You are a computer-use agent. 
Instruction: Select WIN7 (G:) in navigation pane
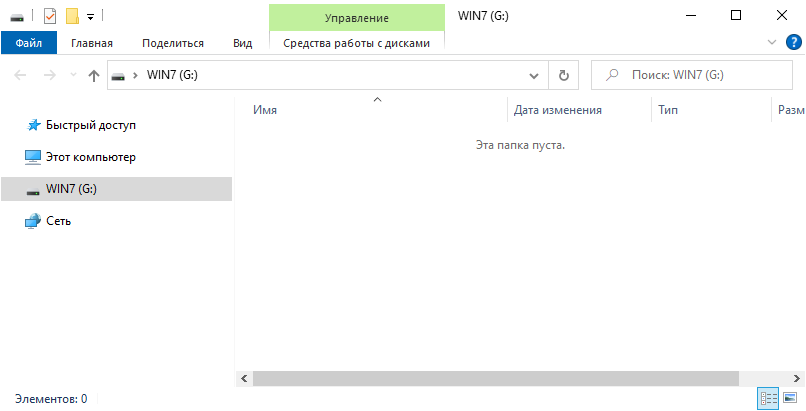(x=117, y=189)
